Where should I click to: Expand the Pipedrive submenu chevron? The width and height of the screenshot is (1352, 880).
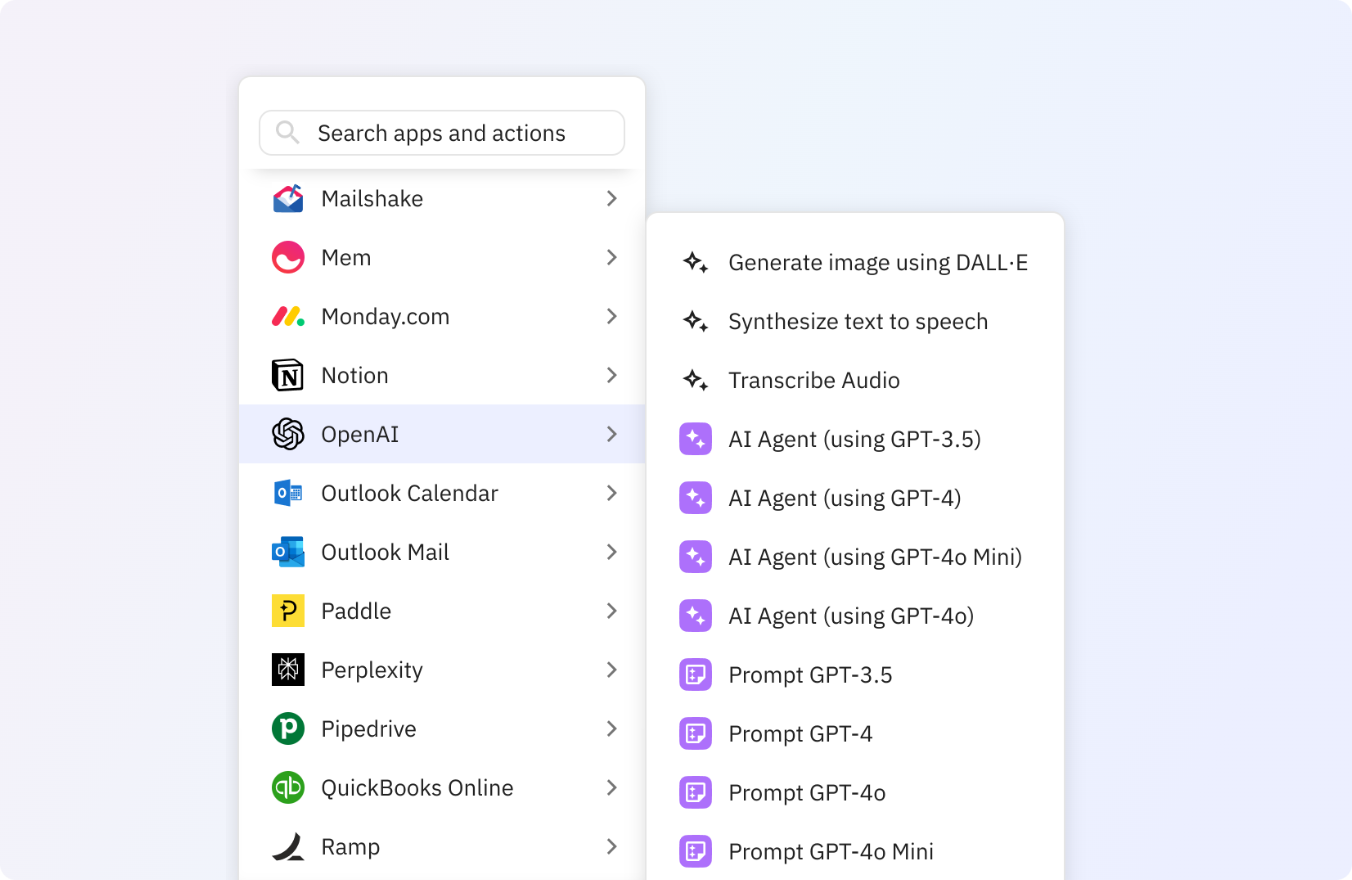coord(612,729)
